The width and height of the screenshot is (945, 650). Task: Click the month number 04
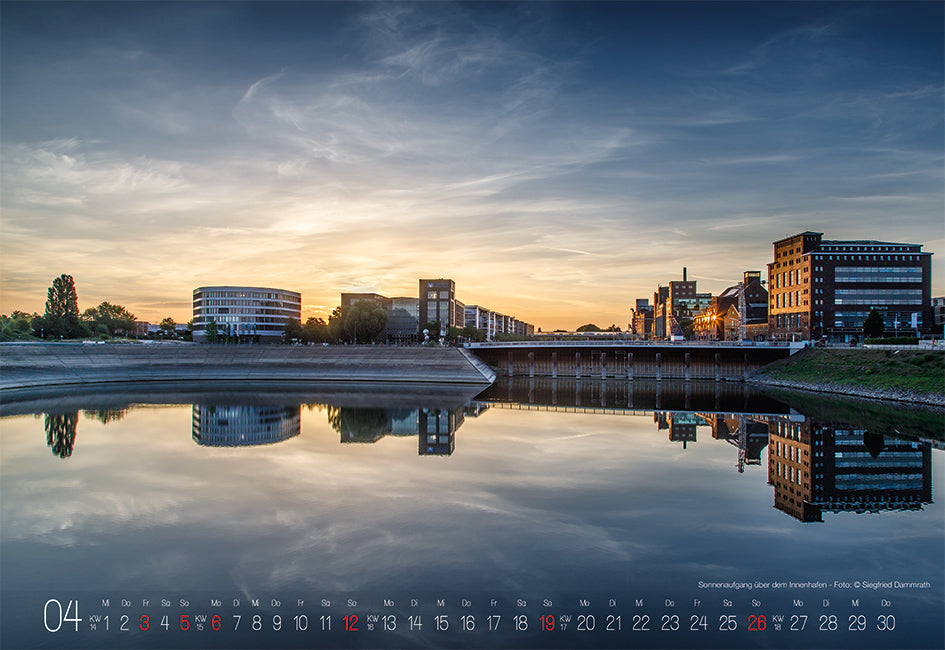62,616
